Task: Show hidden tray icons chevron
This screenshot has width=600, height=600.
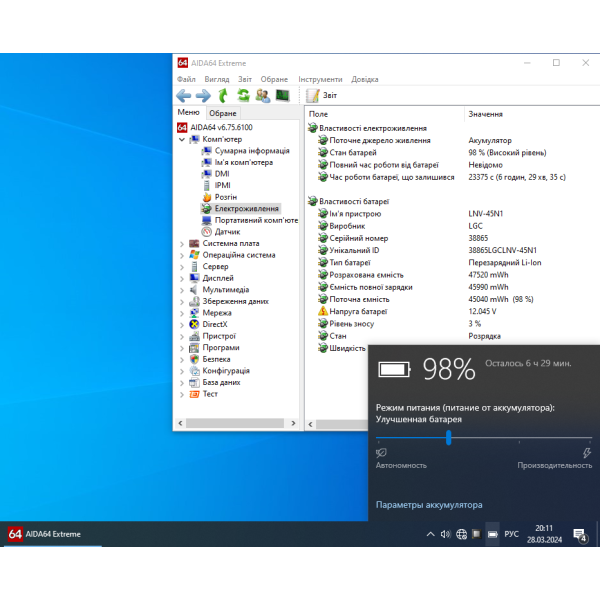Action: (x=430, y=534)
